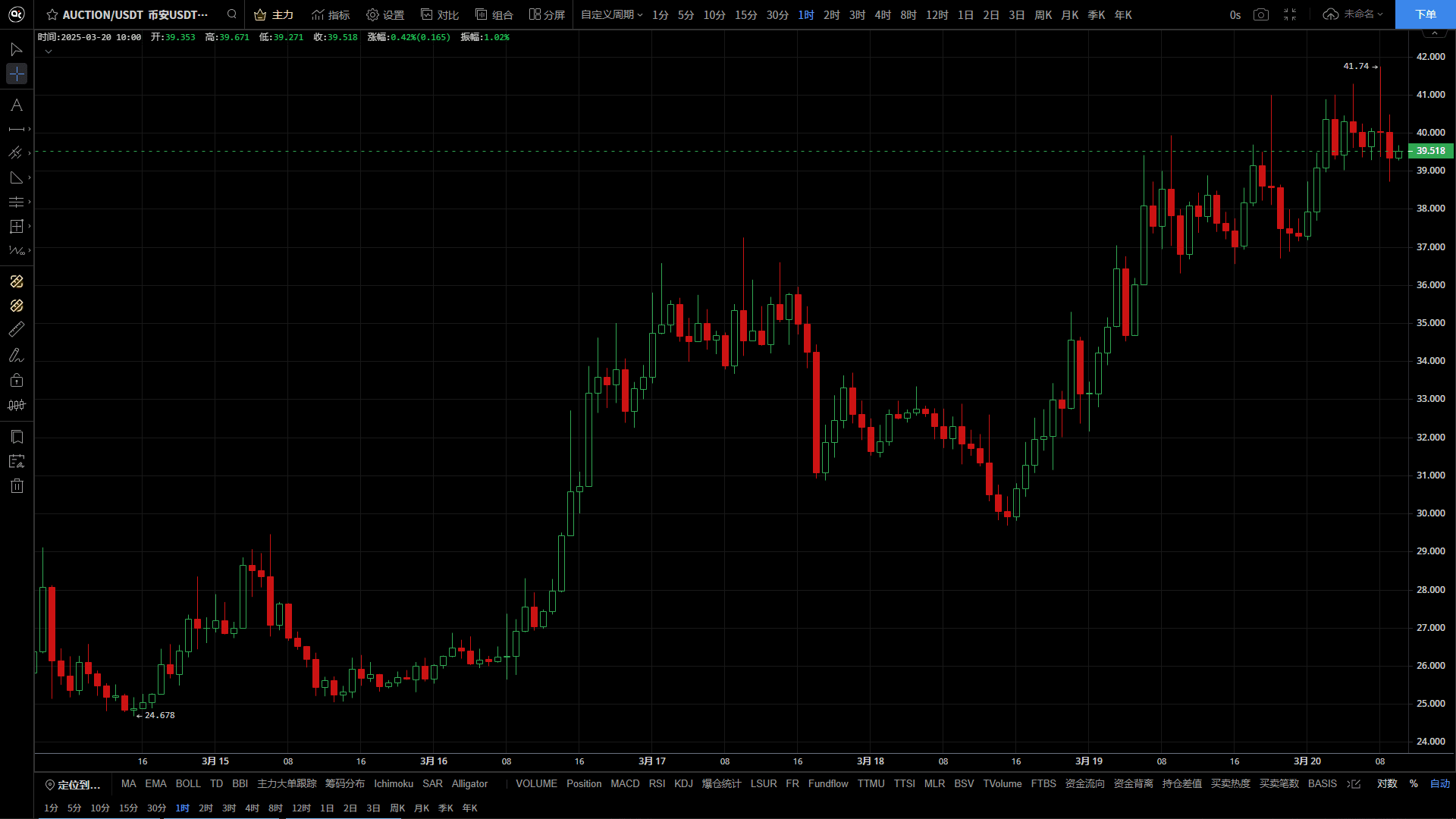Open the 设置 settings panel

click(385, 14)
